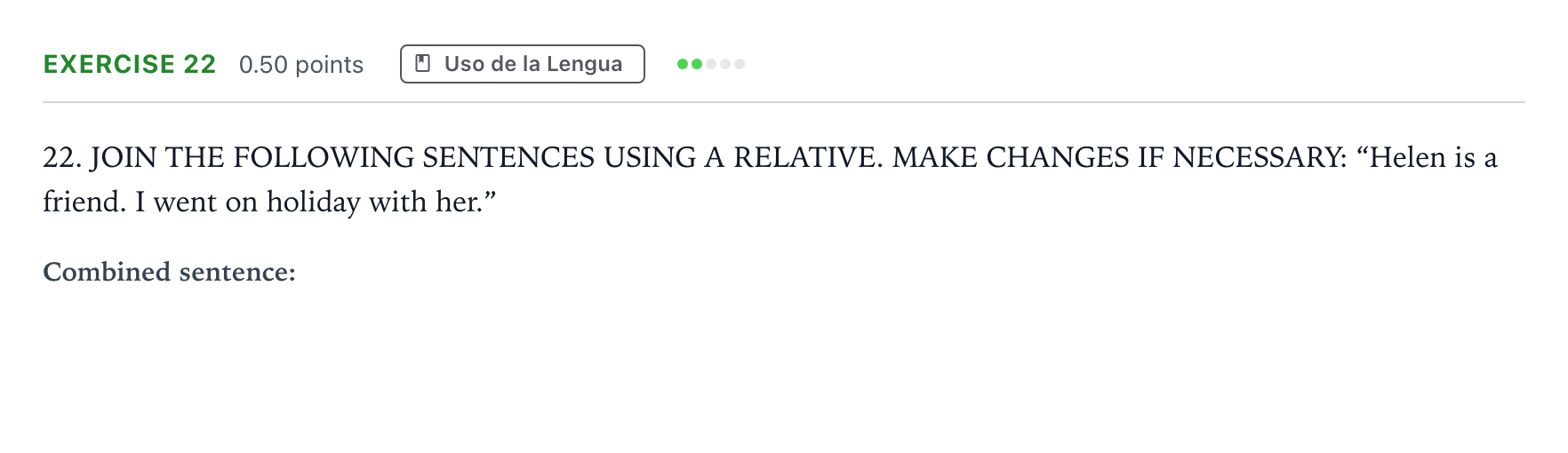This screenshot has width=1568, height=453.
Task: Click the green EXERCISE 22 heading
Action: (130, 64)
